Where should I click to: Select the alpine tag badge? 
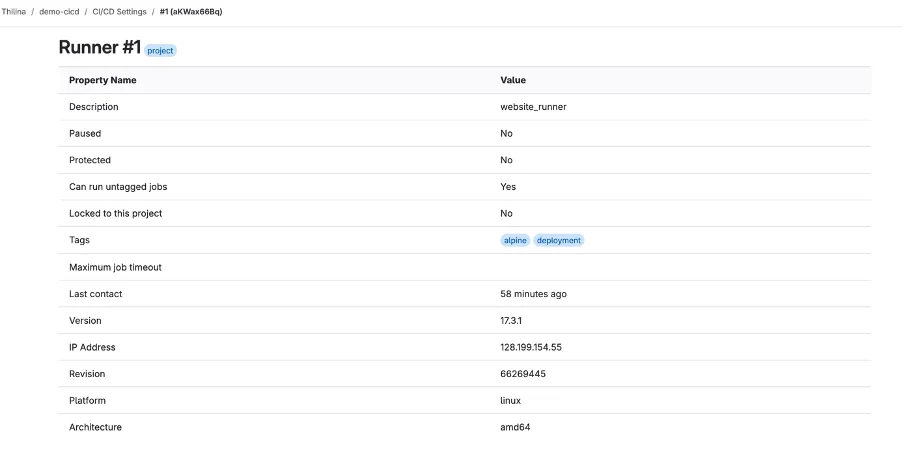(515, 240)
